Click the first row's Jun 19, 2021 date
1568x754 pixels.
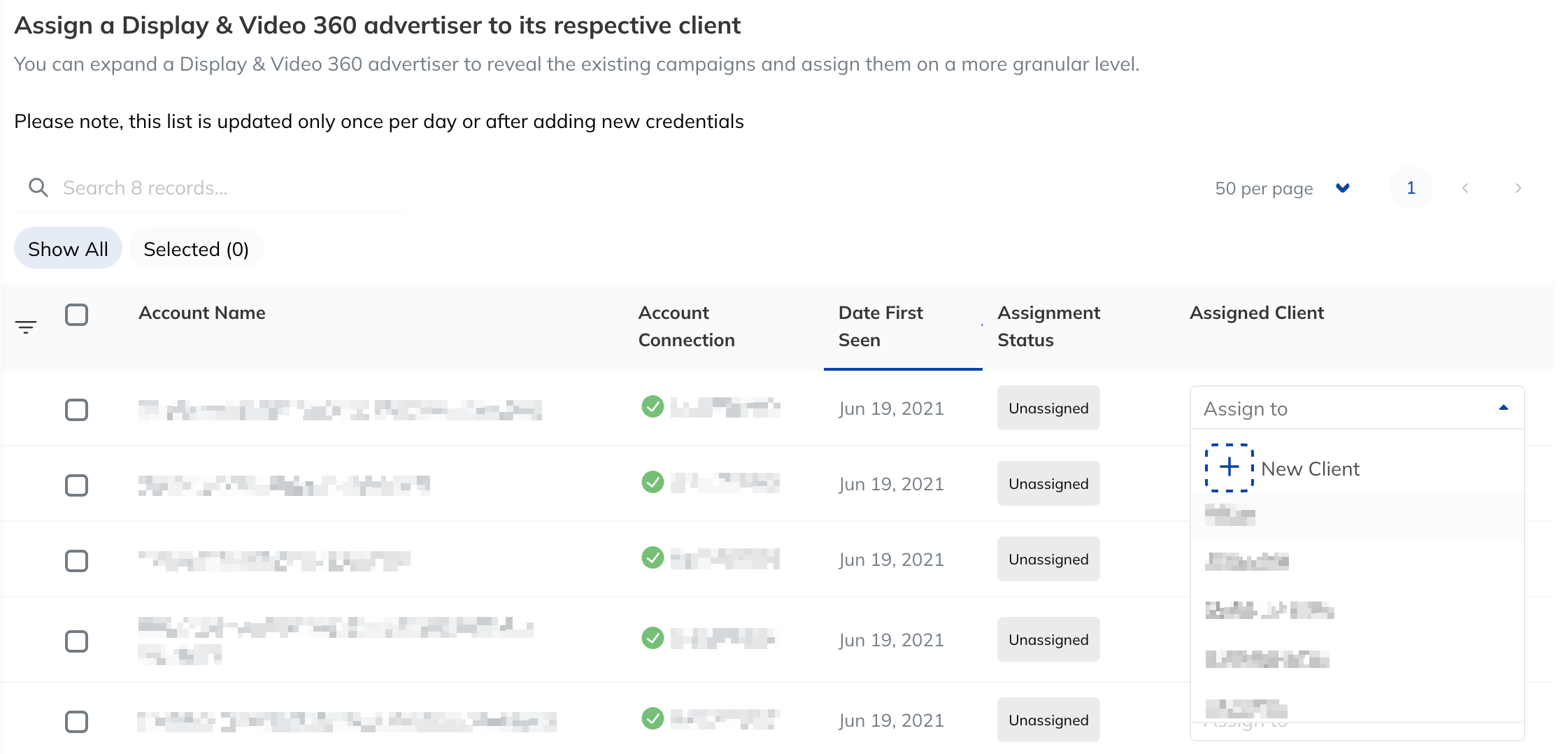point(891,408)
